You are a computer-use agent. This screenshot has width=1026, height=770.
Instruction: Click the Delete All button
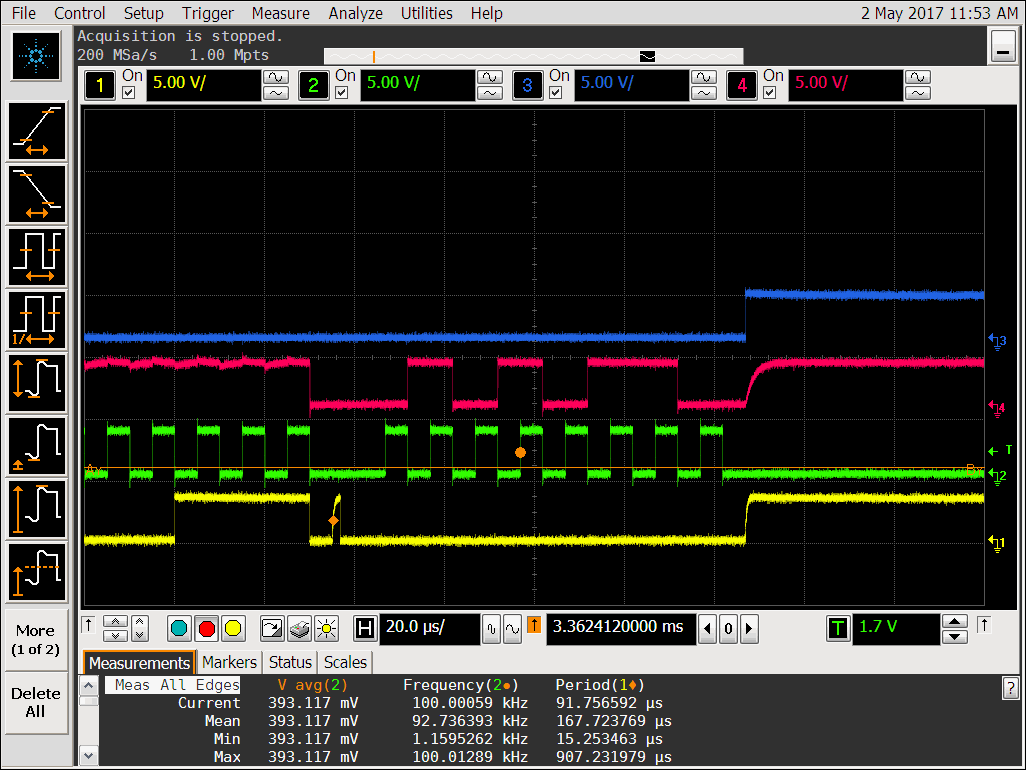[36, 703]
